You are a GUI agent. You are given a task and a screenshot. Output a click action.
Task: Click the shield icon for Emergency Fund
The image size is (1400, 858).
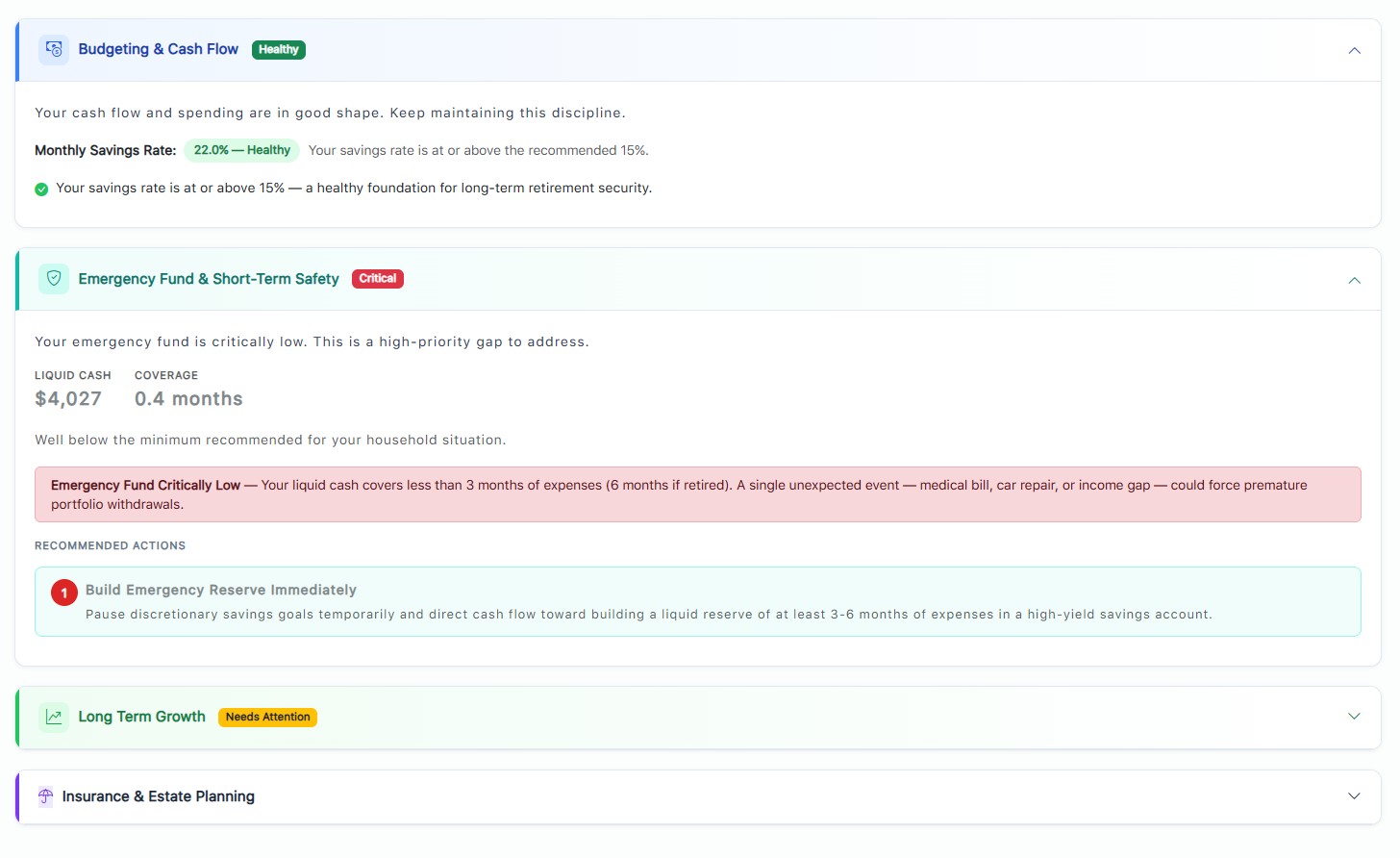pyautogui.click(x=54, y=279)
